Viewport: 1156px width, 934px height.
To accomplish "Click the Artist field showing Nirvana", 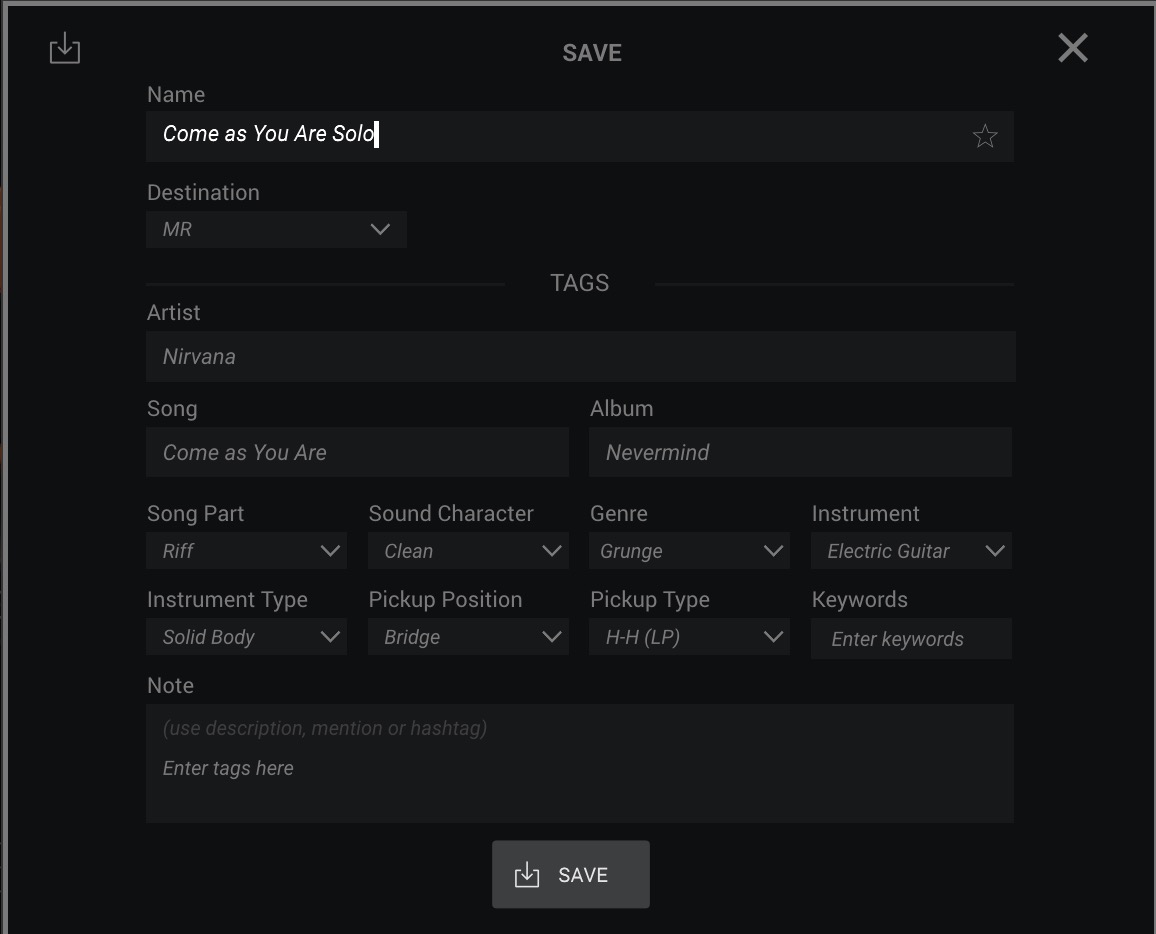I will coord(580,357).
